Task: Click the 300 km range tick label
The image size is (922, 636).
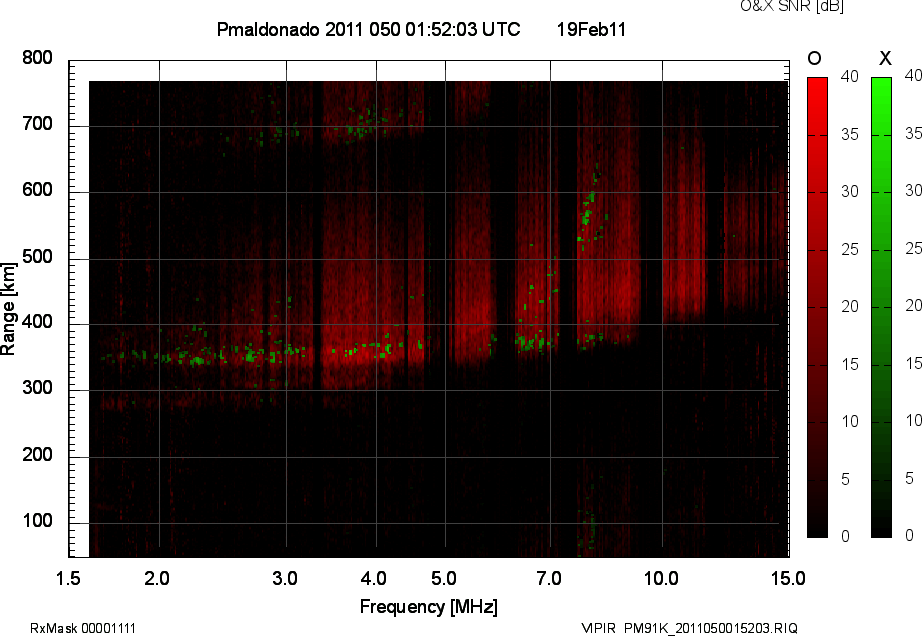Action: (x=38, y=388)
